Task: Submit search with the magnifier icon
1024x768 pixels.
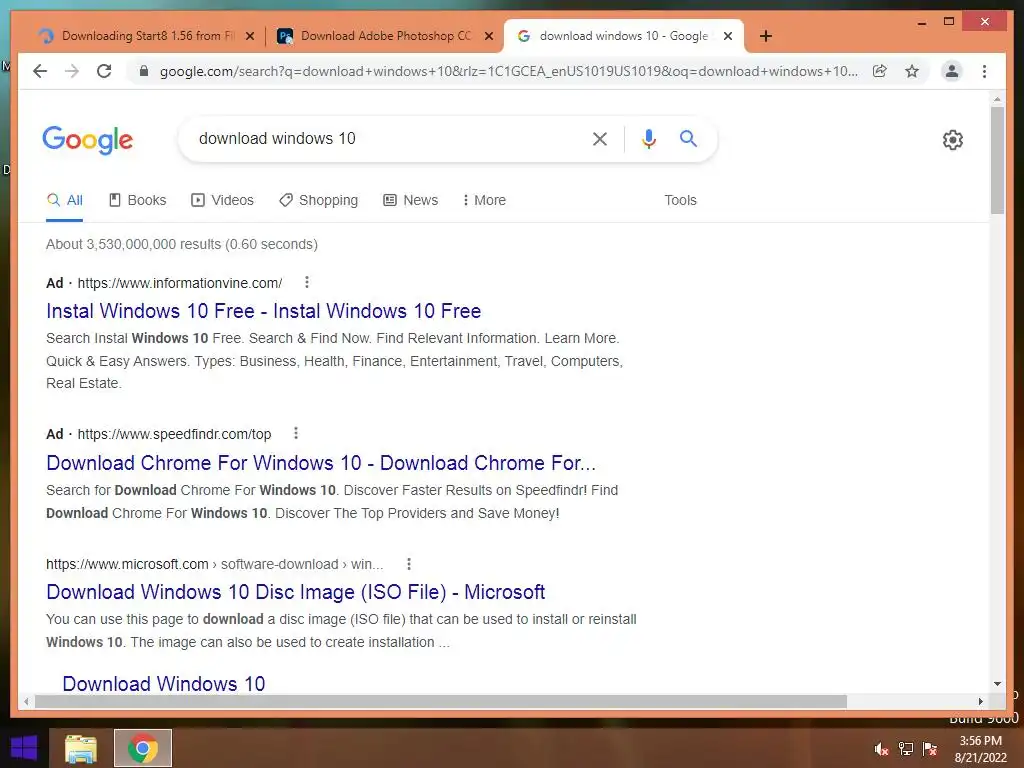Action: tap(688, 138)
